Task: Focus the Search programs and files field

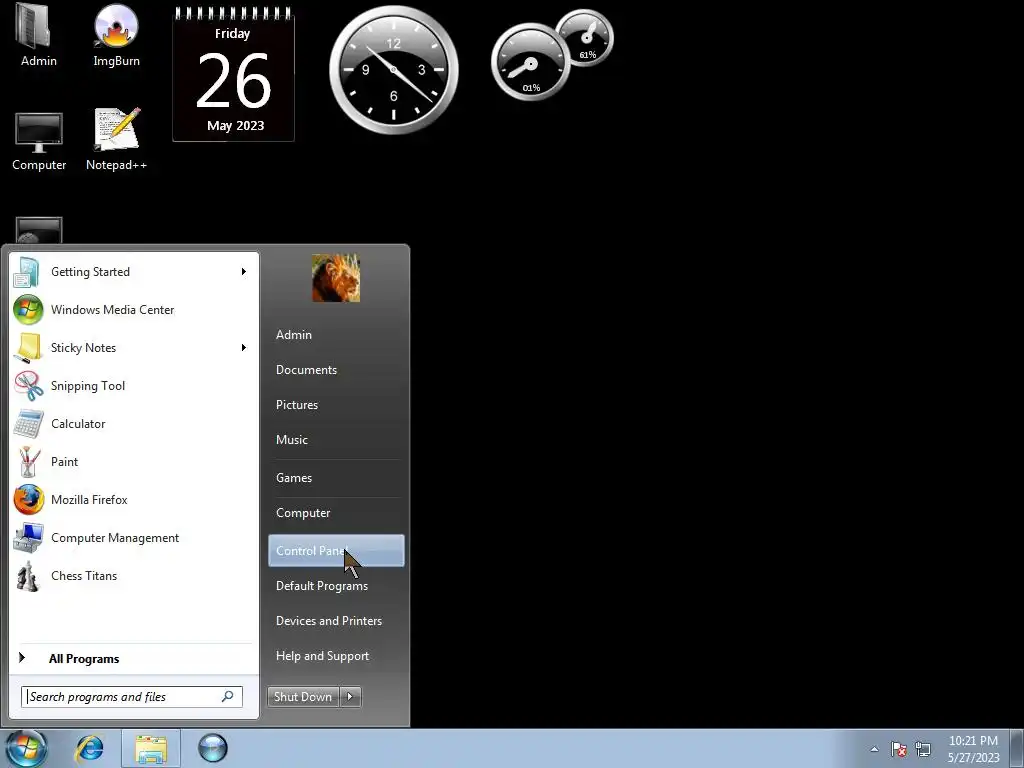Action: (132, 697)
